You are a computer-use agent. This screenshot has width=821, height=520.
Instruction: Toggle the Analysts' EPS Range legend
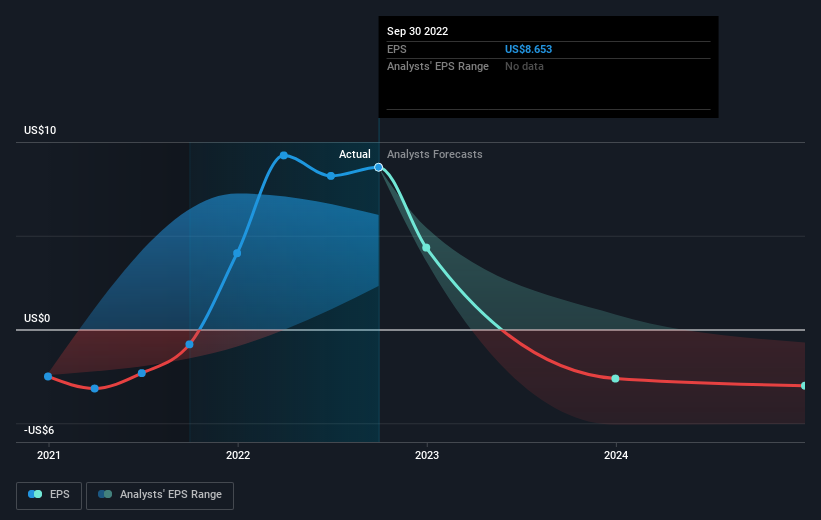coord(160,495)
